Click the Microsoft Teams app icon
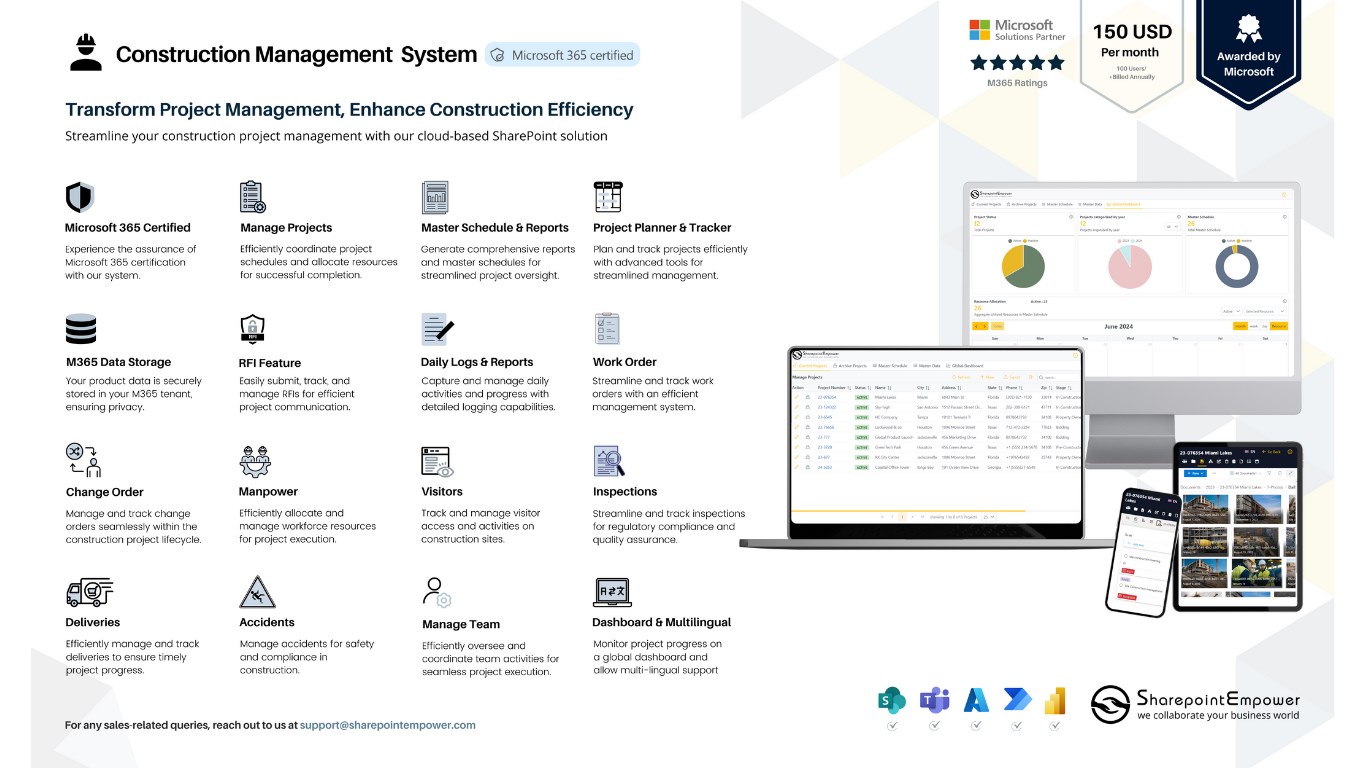Screen dimensions: 1366x768 tap(934, 700)
